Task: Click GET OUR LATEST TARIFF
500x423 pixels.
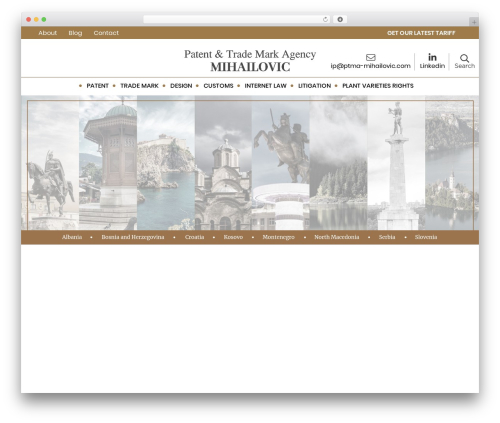Action: (421, 33)
